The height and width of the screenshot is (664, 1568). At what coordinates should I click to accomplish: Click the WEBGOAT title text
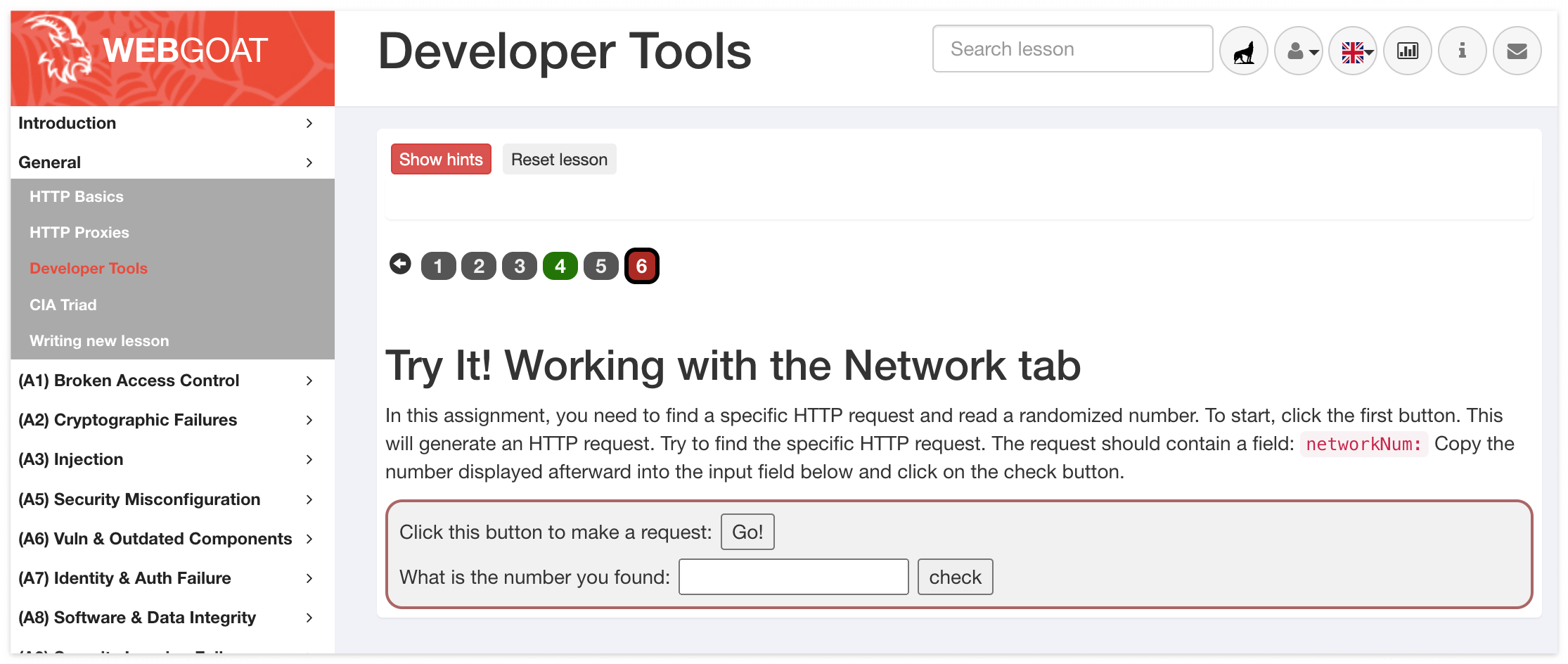185,51
